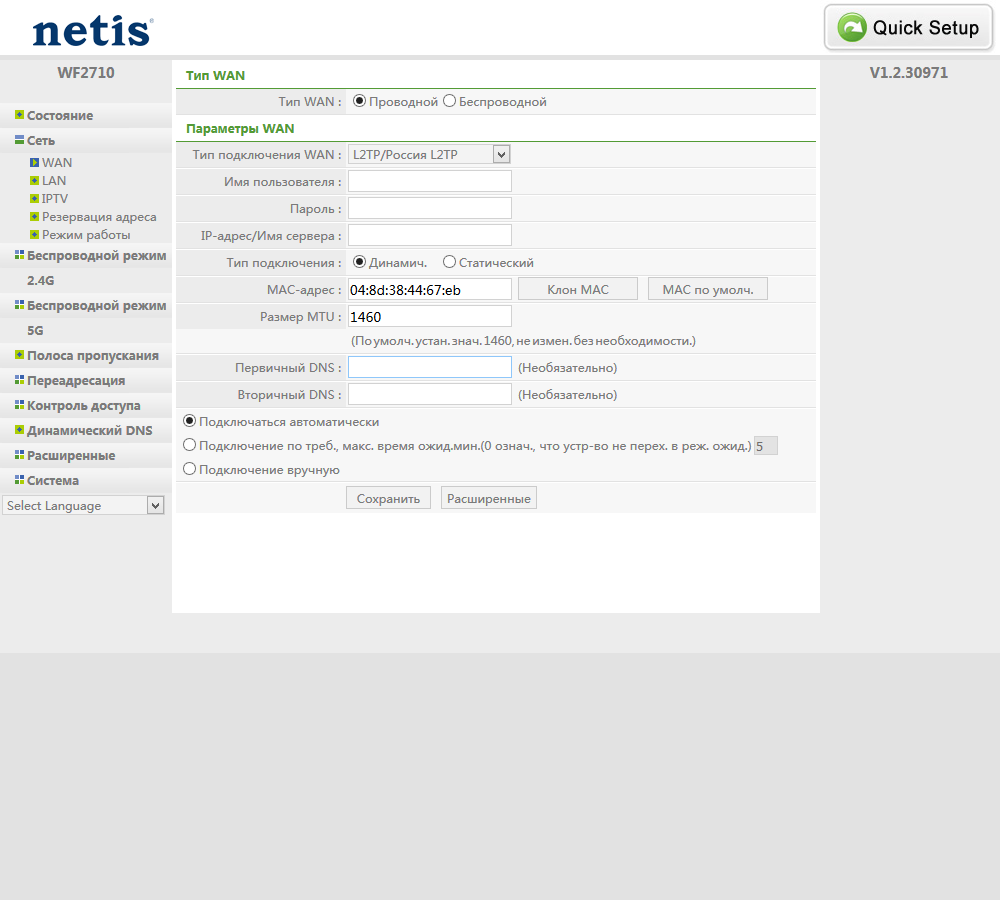The height and width of the screenshot is (900, 1000).
Task: Click the V1.2.30971 version text
Action: [909, 73]
